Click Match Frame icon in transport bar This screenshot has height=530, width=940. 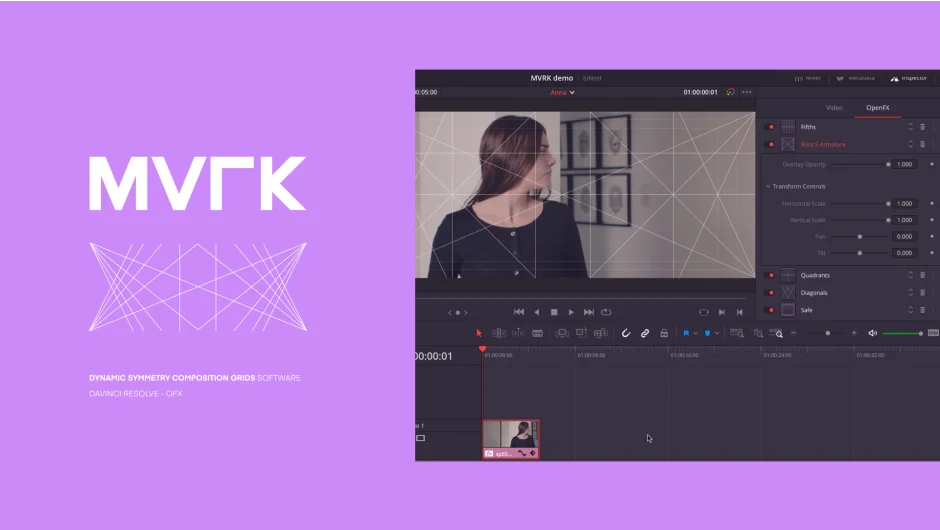tap(704, 312)
